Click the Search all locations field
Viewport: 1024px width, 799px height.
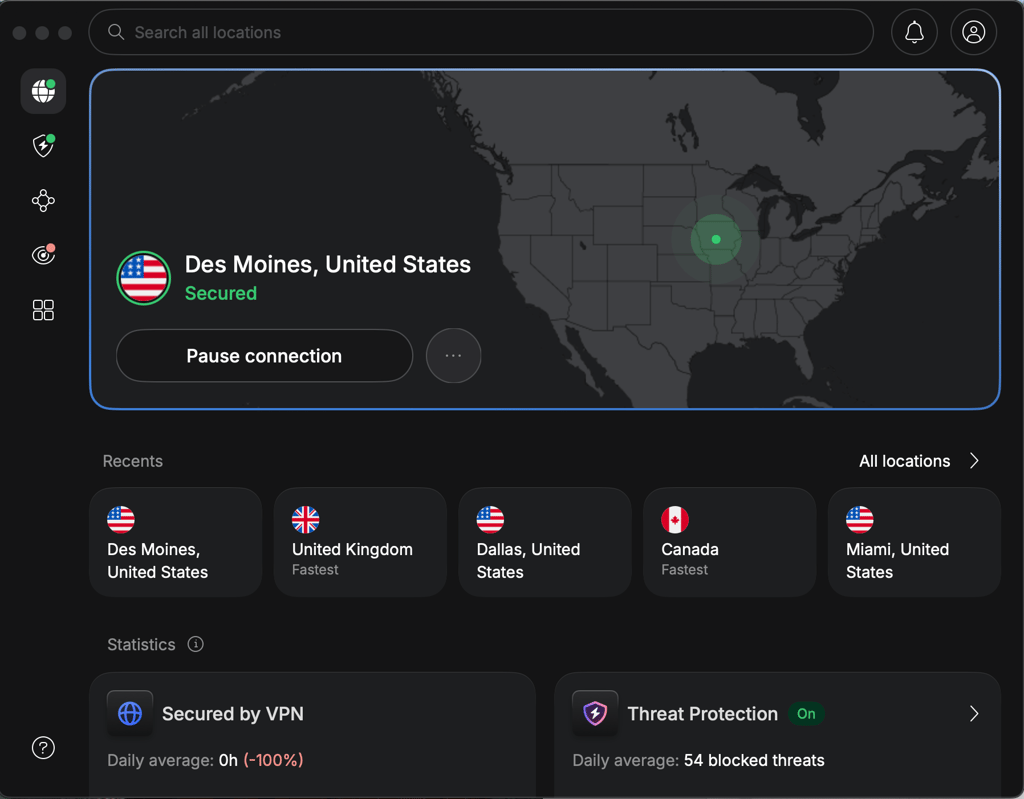[481, 32]
